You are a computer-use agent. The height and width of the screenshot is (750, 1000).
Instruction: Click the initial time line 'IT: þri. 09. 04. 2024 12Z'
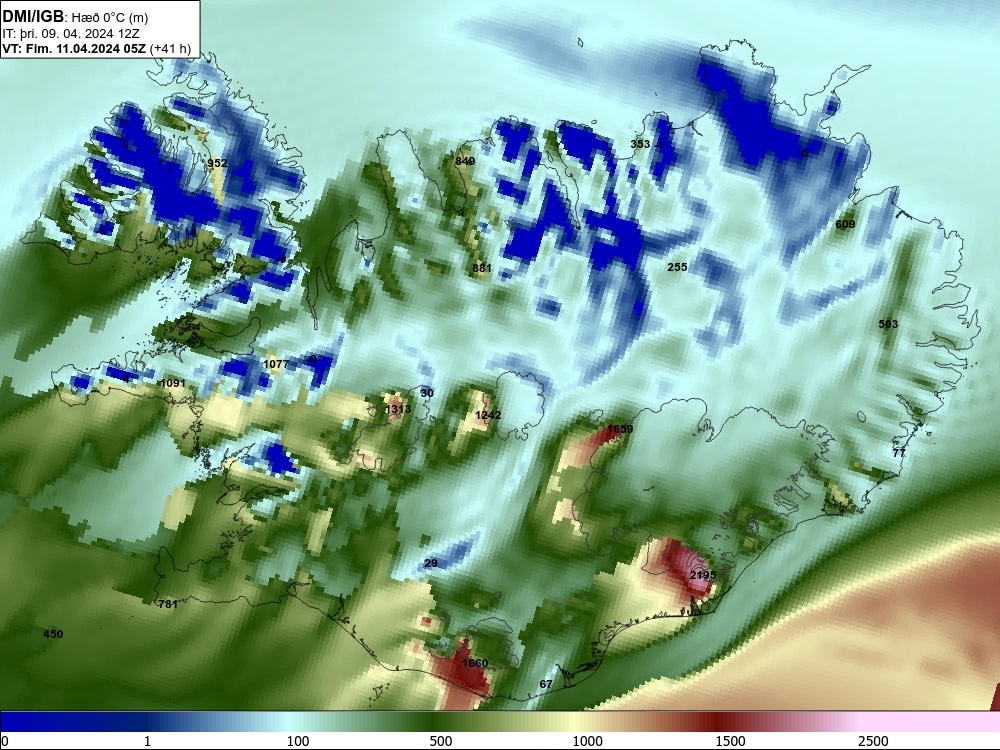pos(71,34)
